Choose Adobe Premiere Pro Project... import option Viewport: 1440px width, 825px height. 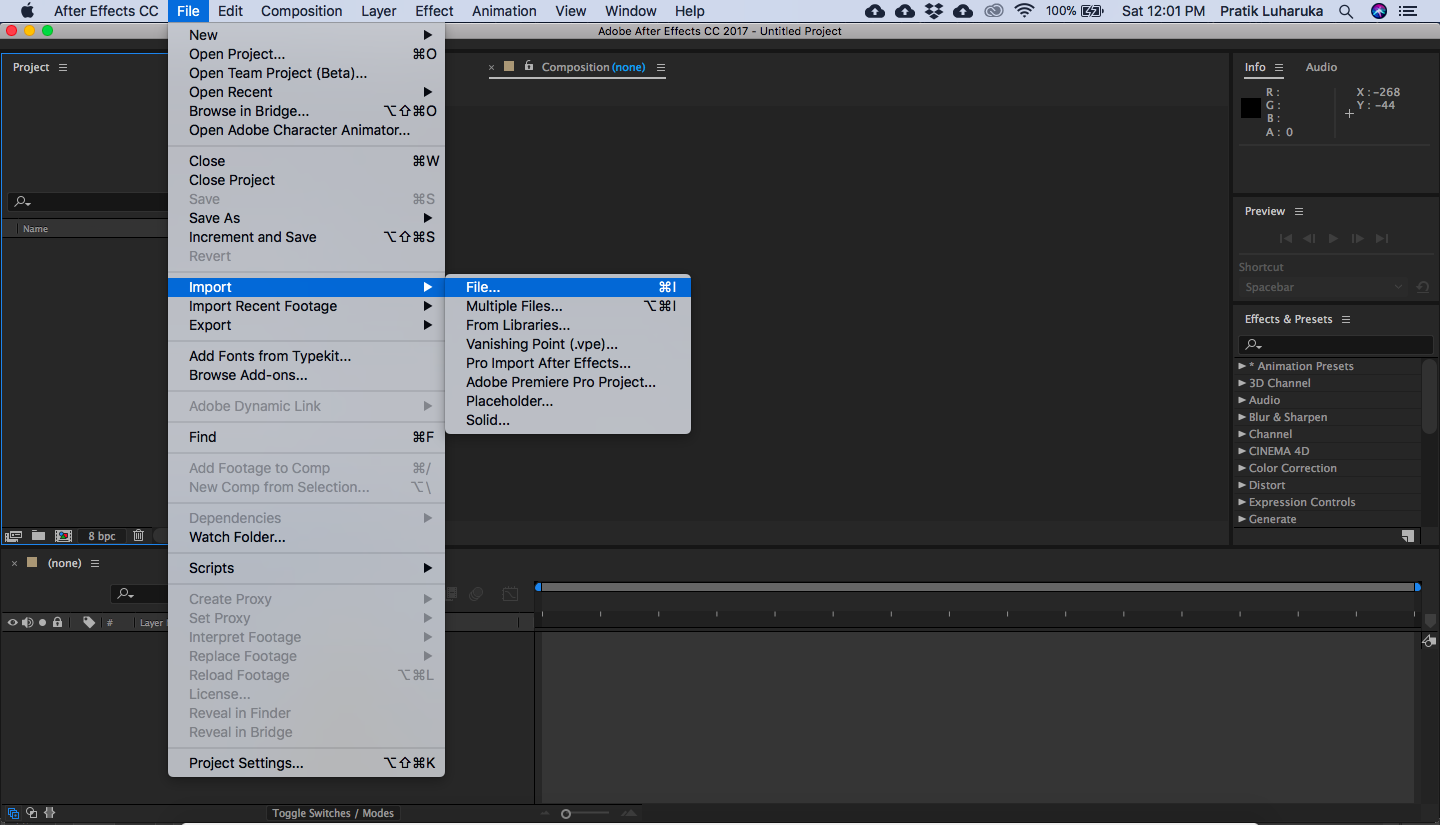coord(568,382)
